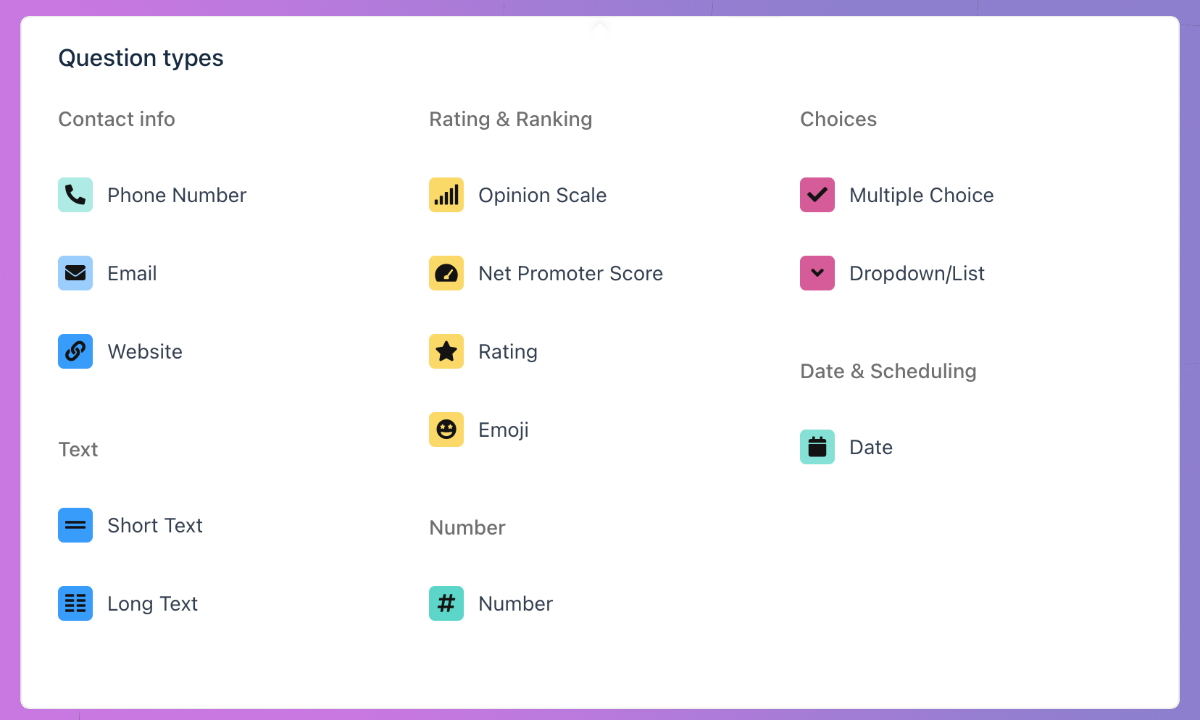Click the Phone Number phone icon
The height and width of the screenshot is (720, 1200).
pos(75,195)
